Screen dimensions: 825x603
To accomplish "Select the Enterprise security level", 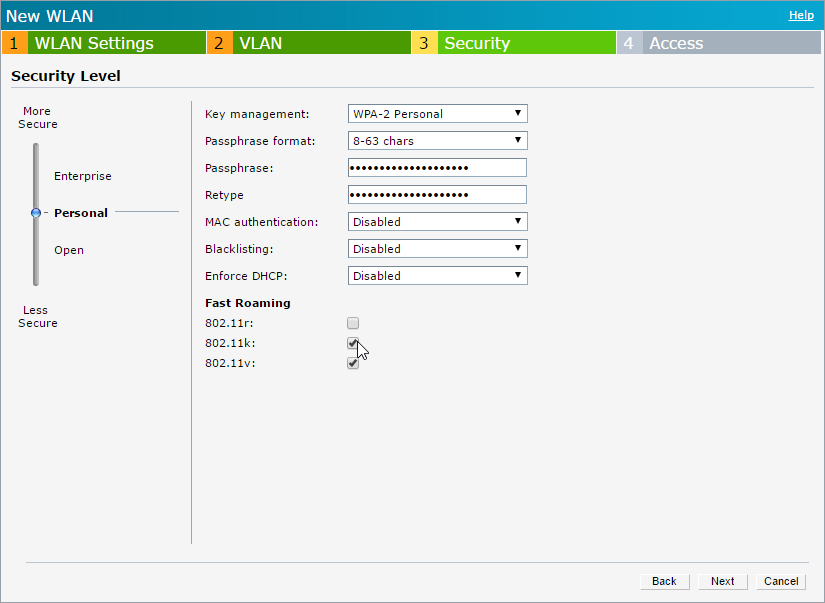I will click(83, 176).
